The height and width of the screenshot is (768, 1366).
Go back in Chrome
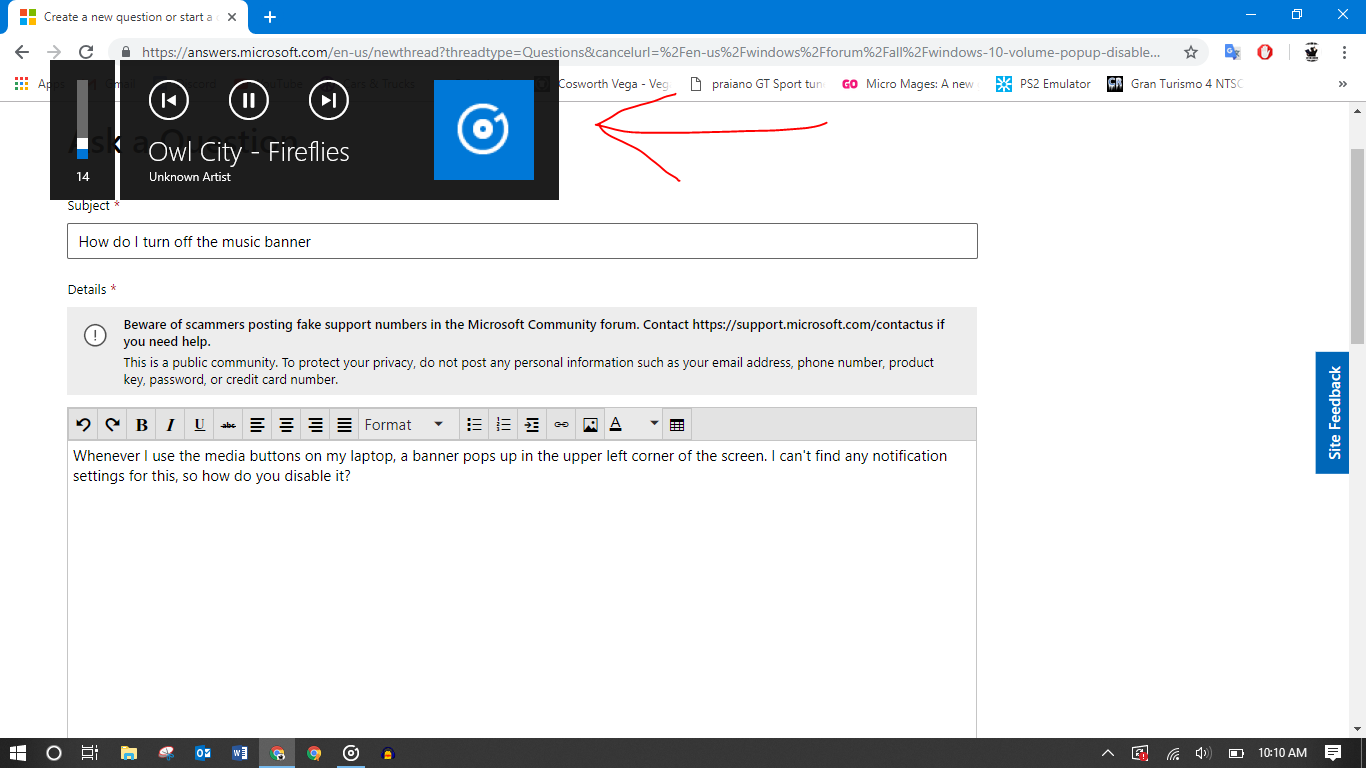pyautogui.click(x=22, y=52)
